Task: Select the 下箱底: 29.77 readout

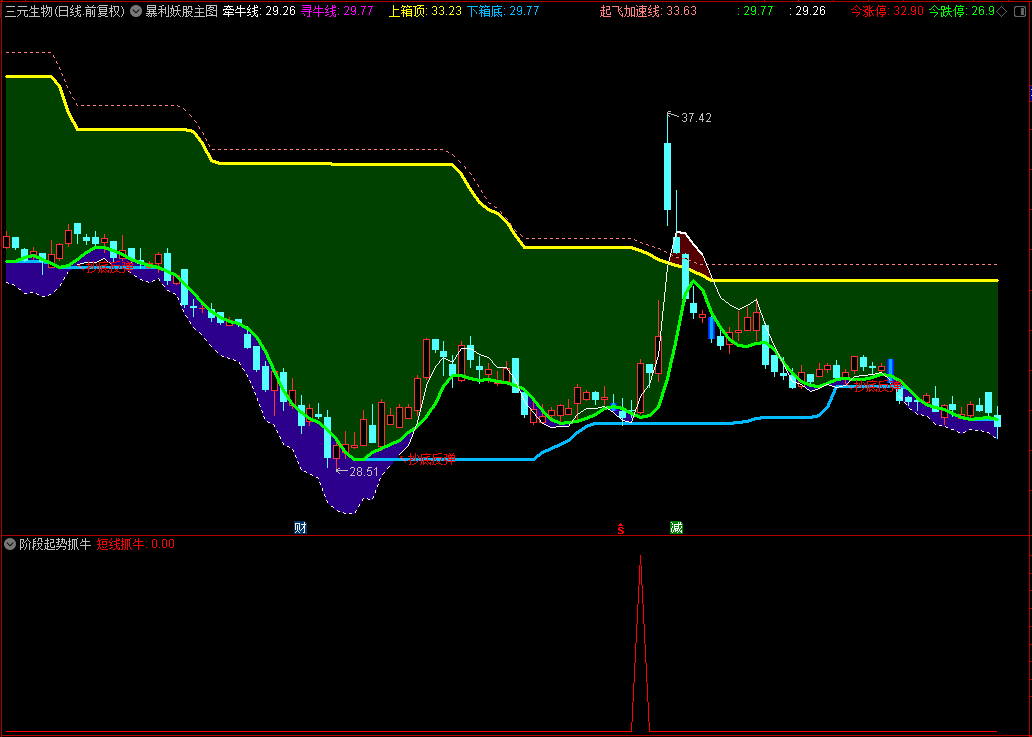Action: pos(503,11)
